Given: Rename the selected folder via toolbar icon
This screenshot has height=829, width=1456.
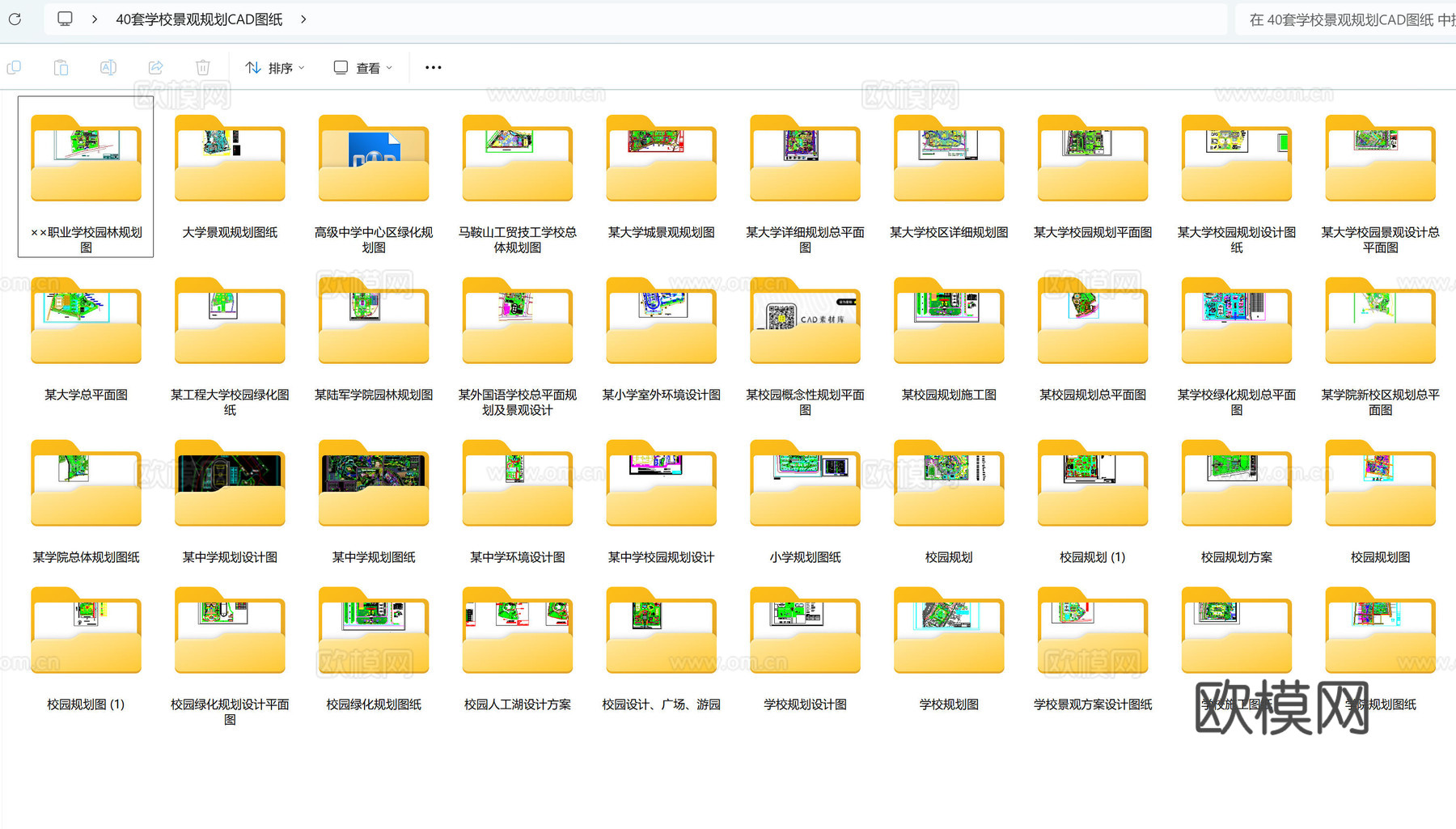Looking at the screenshot, I should point(108,67).
